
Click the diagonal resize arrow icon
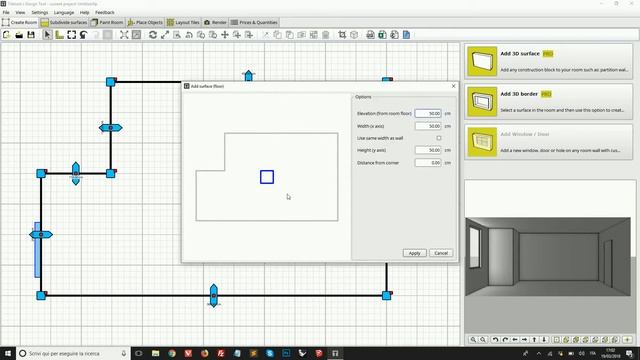165,35
